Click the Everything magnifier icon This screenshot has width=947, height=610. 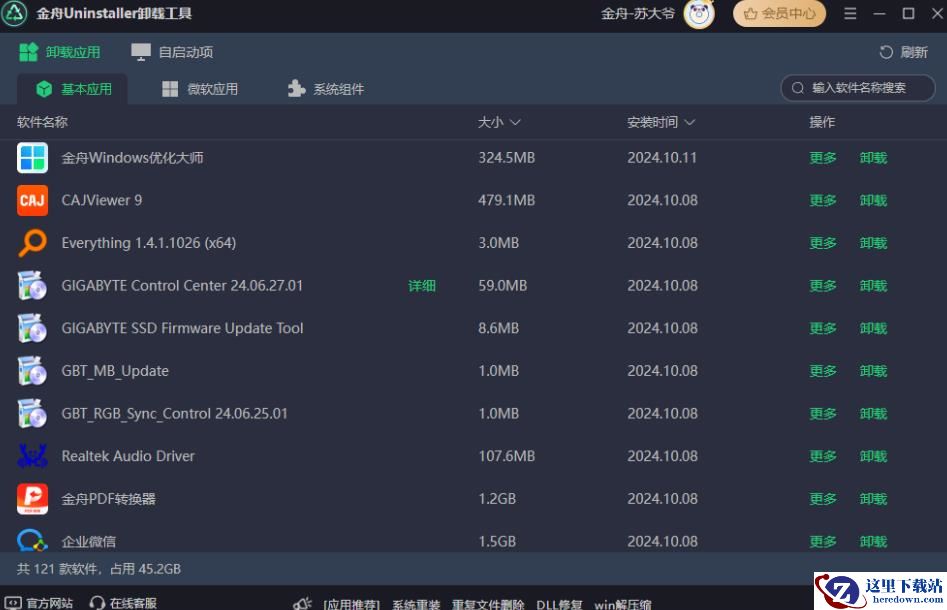(x=32, y=243)
